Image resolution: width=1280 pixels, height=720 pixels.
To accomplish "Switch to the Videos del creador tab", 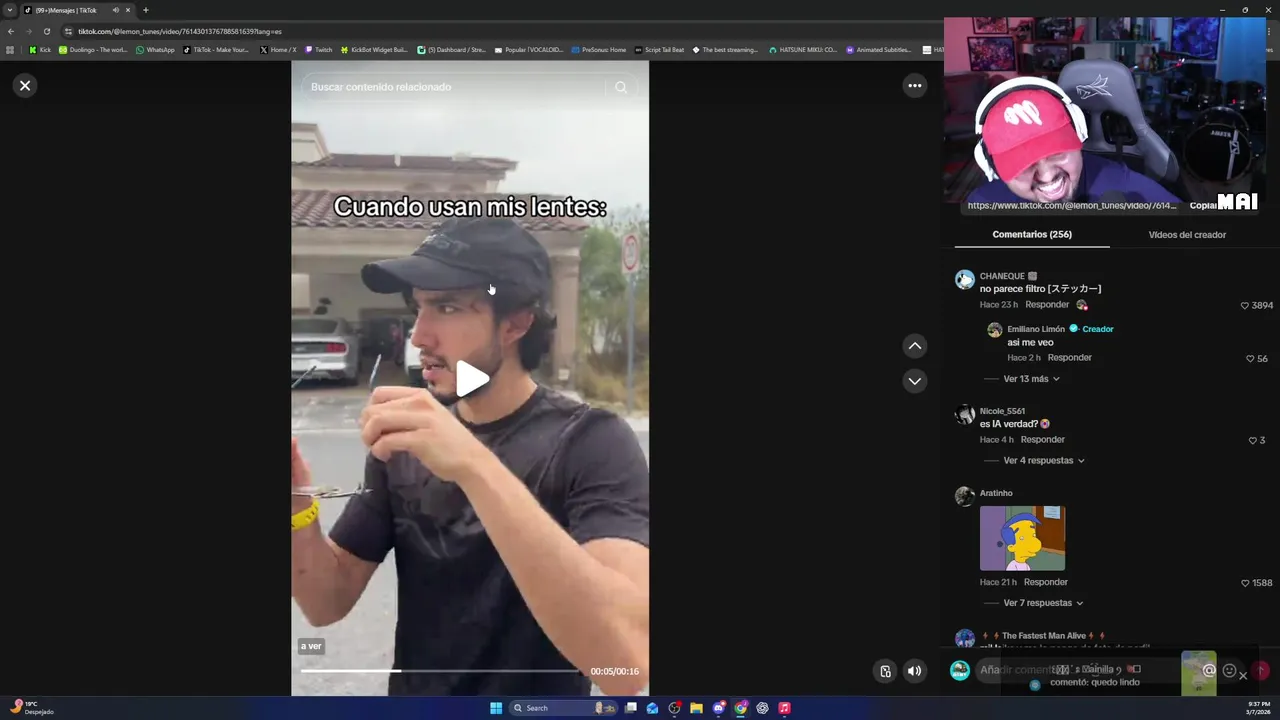I will pyautogui.click(x=1187, y=235).
